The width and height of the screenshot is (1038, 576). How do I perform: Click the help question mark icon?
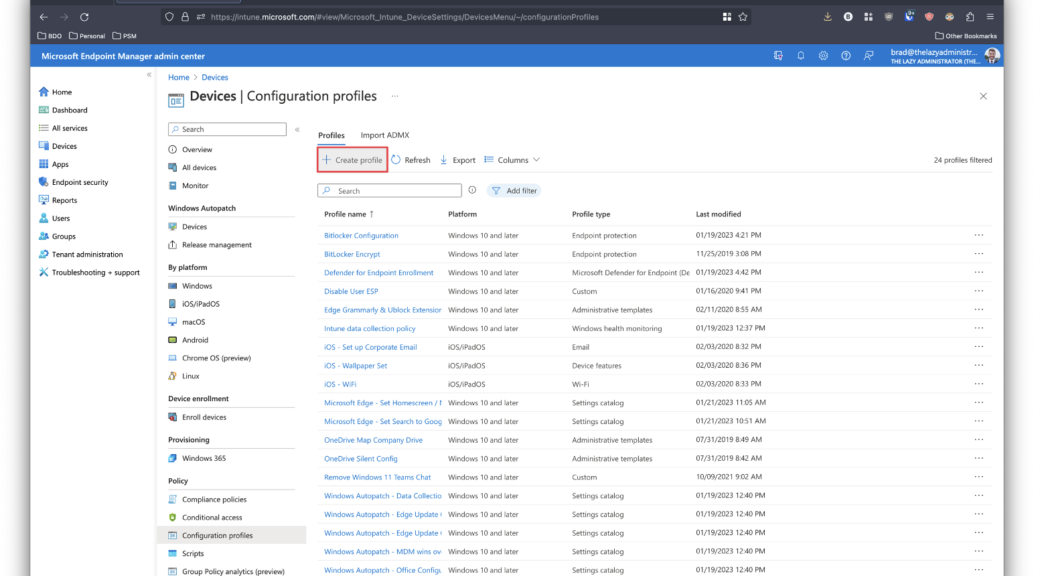[846, 56]
